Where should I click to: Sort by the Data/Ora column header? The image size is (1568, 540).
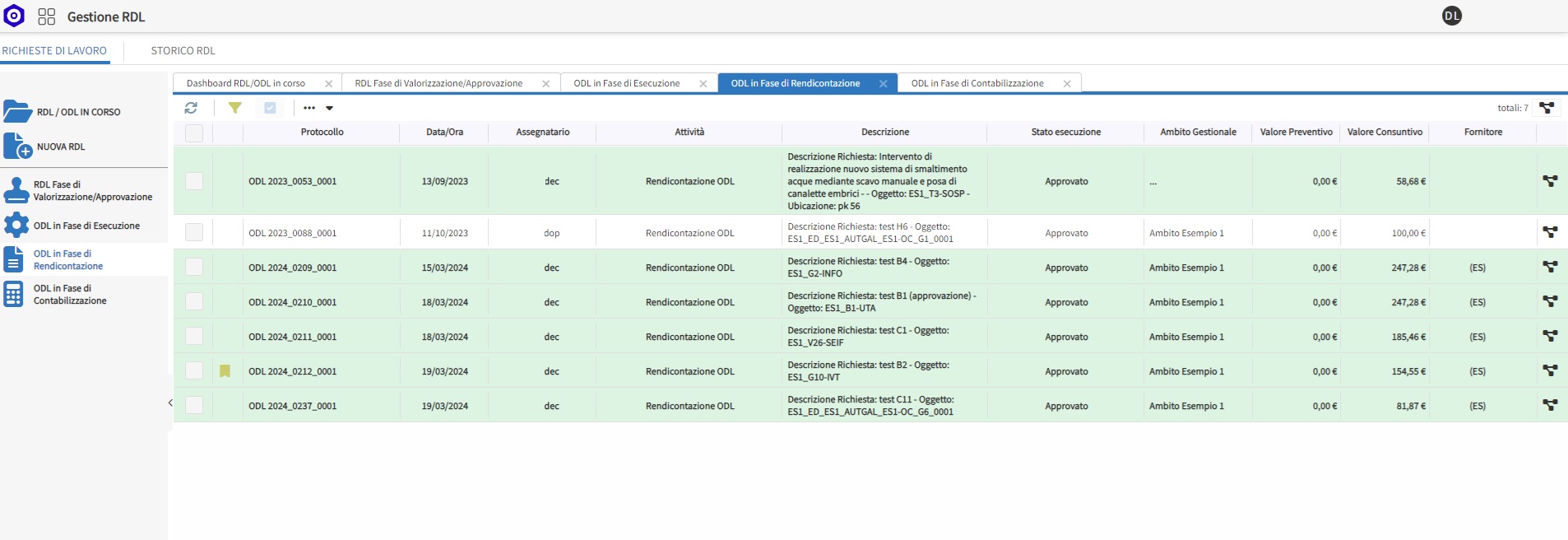pos(444,132)
